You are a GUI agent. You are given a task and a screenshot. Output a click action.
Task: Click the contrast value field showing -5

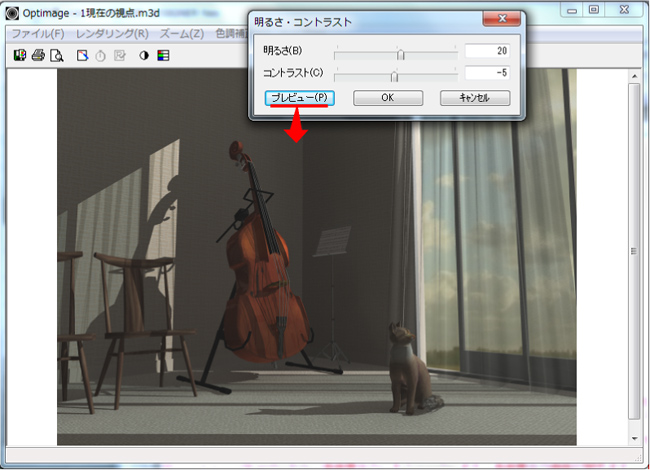[487, 74]
